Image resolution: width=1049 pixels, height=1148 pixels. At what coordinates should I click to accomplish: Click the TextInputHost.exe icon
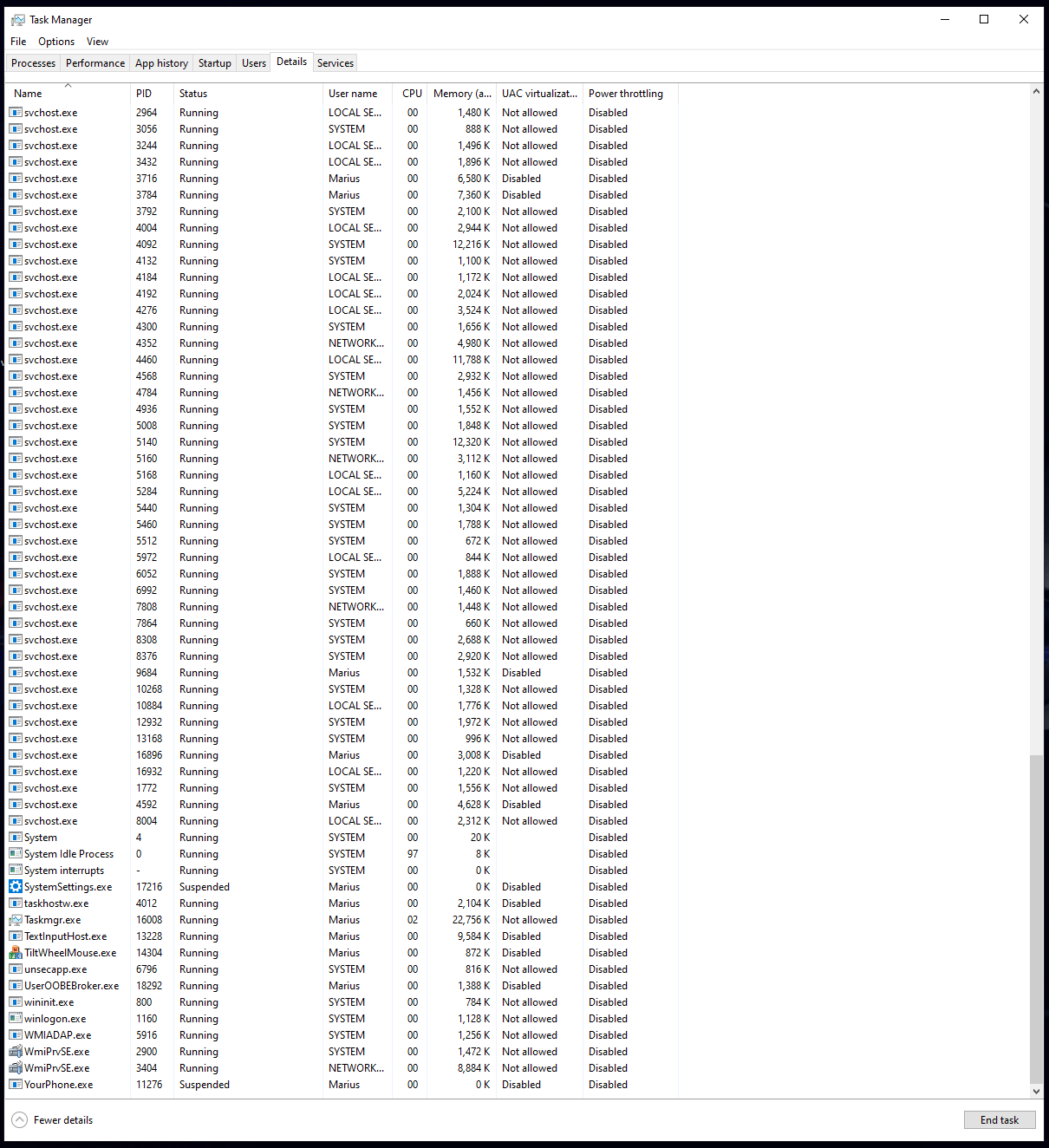point(16,936)
